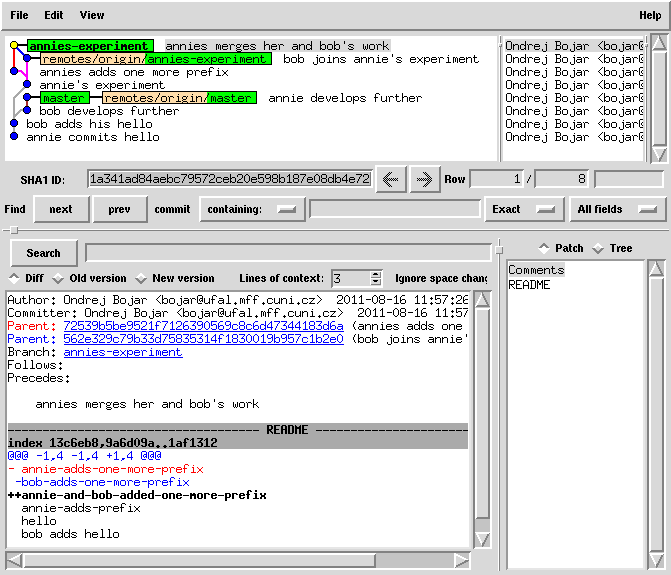Expand the All fields dropdown
This screenshot has width=671, height=575.
(x=617, y=209)
